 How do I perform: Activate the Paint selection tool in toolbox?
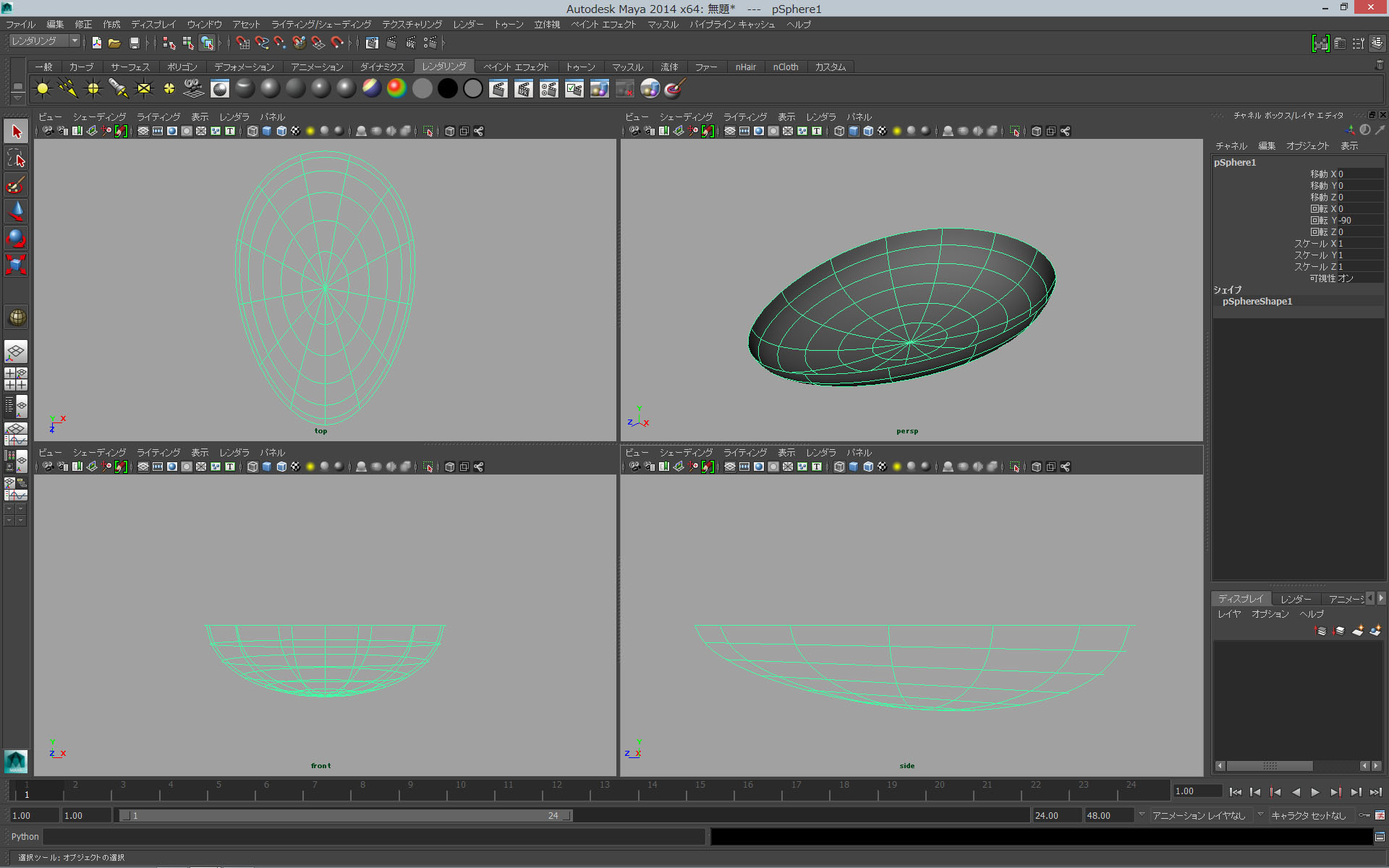coord(16,185)
